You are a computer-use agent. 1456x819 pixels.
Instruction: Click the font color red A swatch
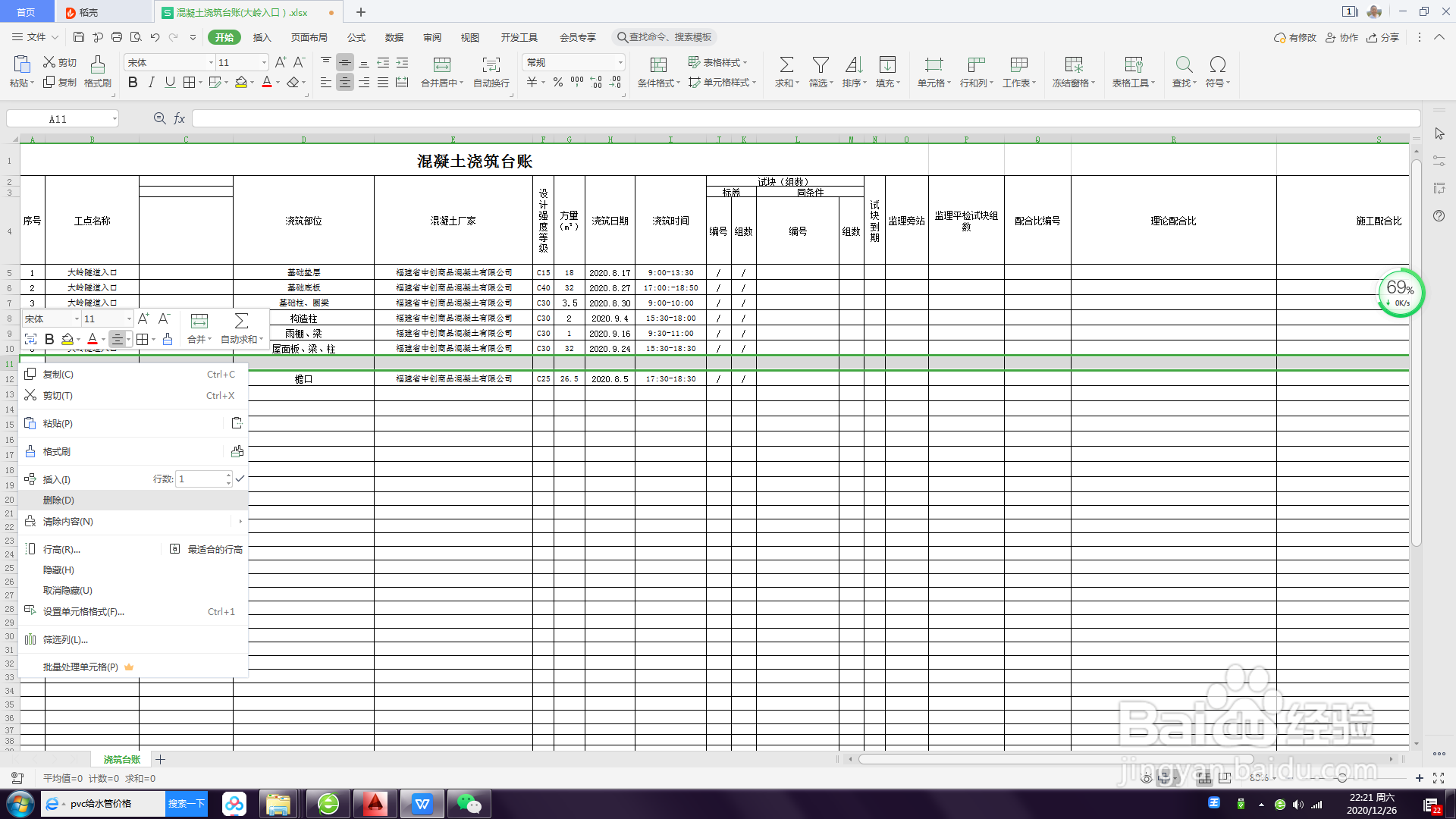266,83
